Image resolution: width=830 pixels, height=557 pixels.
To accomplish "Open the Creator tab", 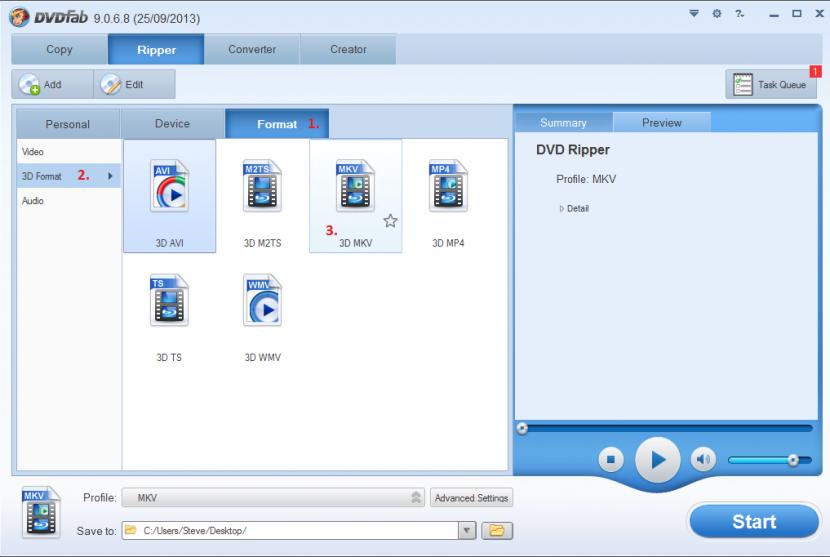I will (348, 49).
